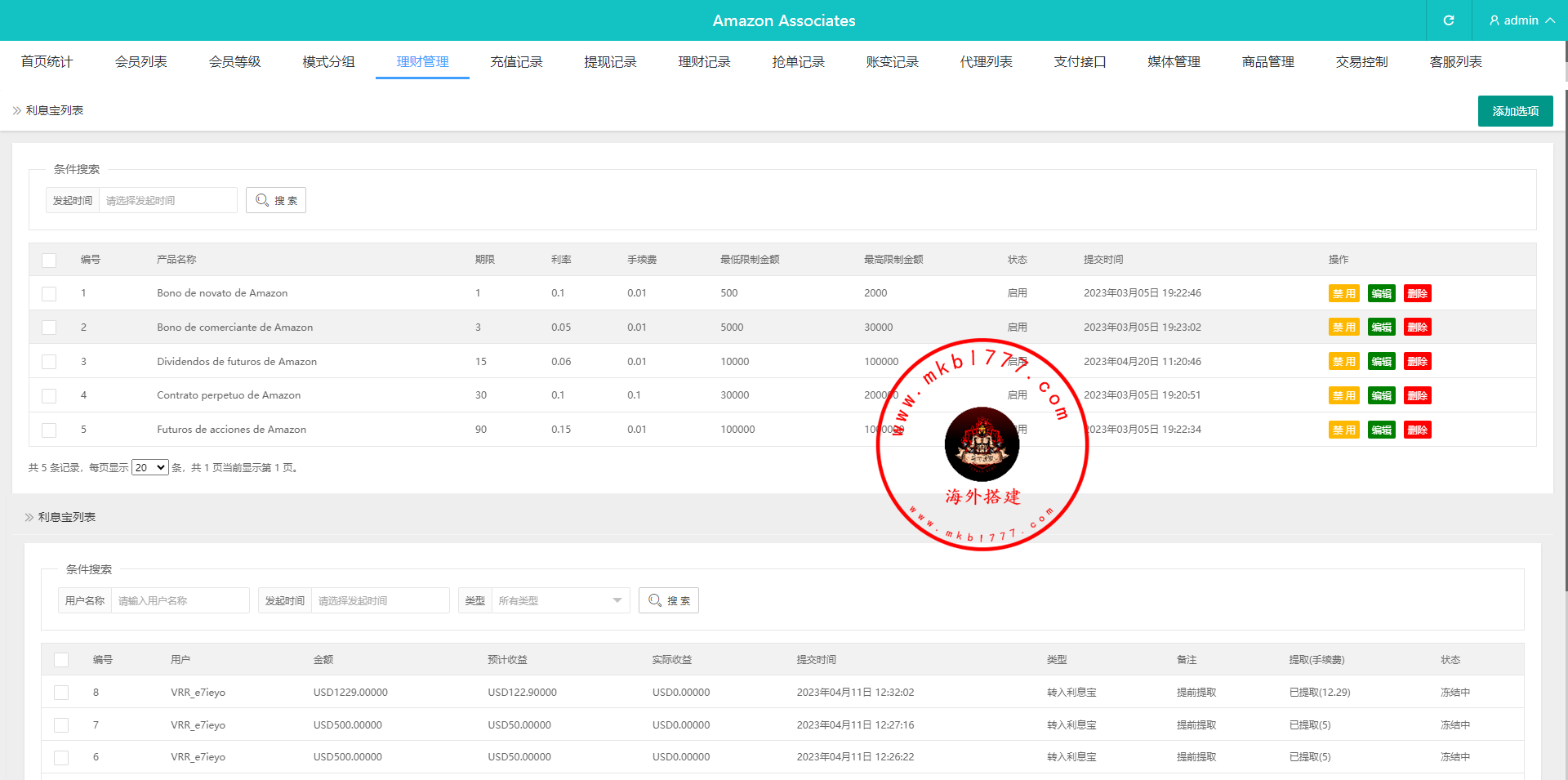Check the row for Contrato perpetuo de Amazon

click(49, 395)
